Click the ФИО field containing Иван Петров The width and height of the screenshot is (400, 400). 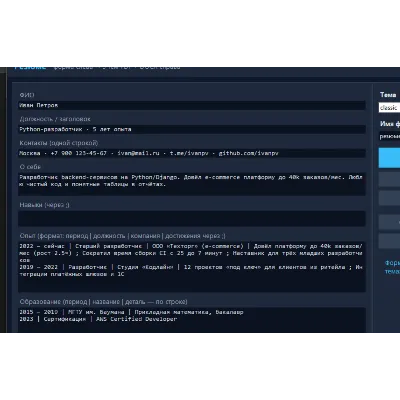click(x=192, y=105)
